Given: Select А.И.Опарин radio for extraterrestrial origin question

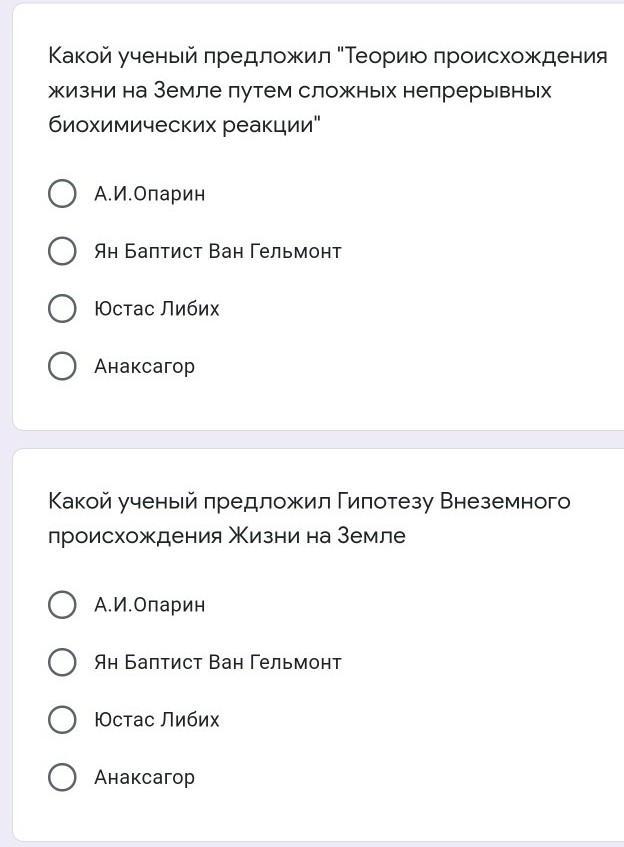Looking at the screenshot, I should [x=62, y=604].
